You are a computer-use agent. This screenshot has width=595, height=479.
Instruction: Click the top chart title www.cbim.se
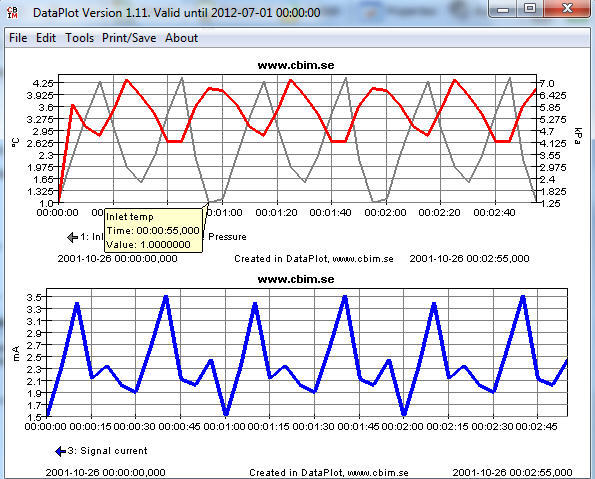click(296, 65)
